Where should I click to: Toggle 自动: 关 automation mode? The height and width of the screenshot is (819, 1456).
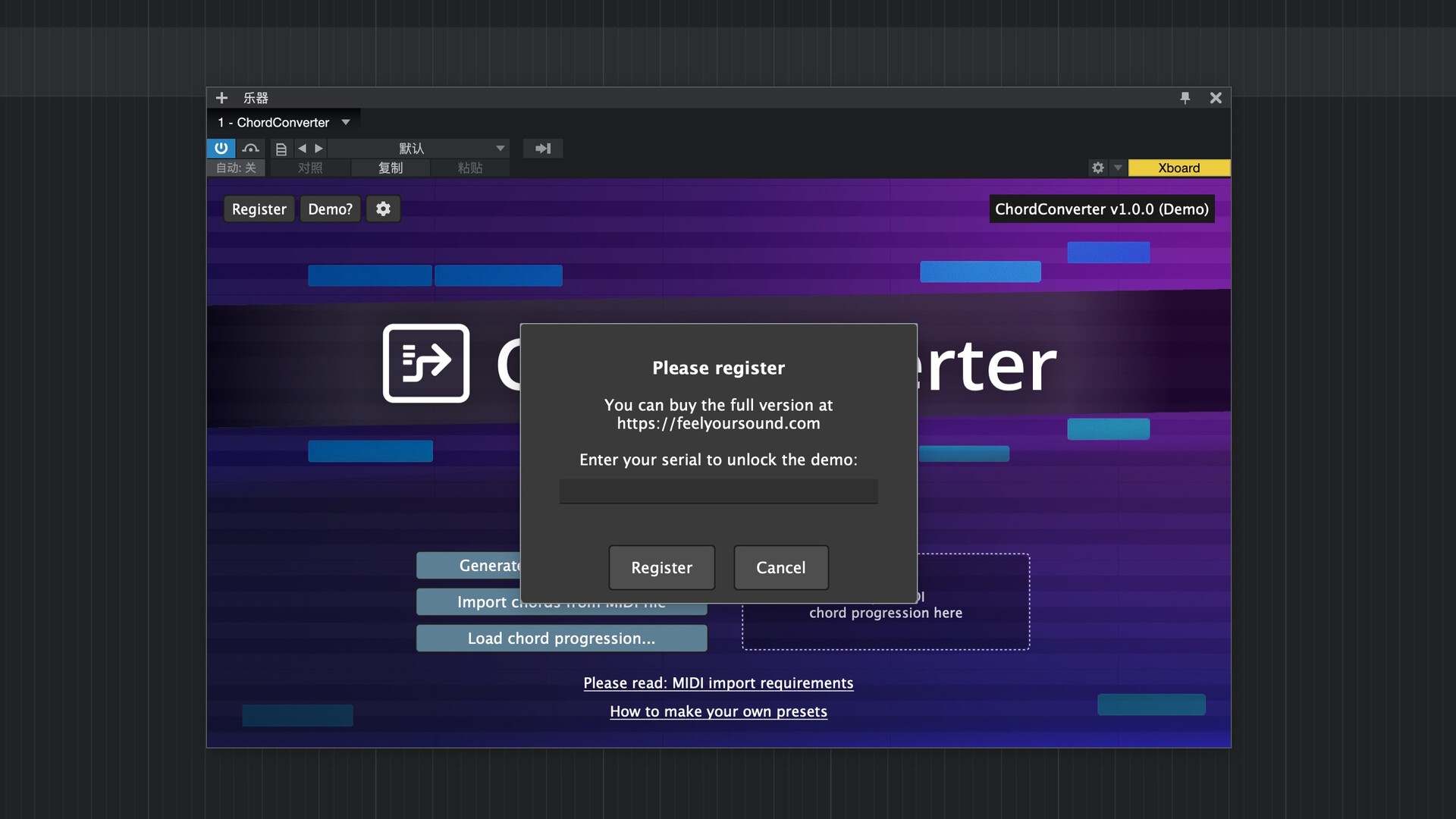[x=236, y=168]
